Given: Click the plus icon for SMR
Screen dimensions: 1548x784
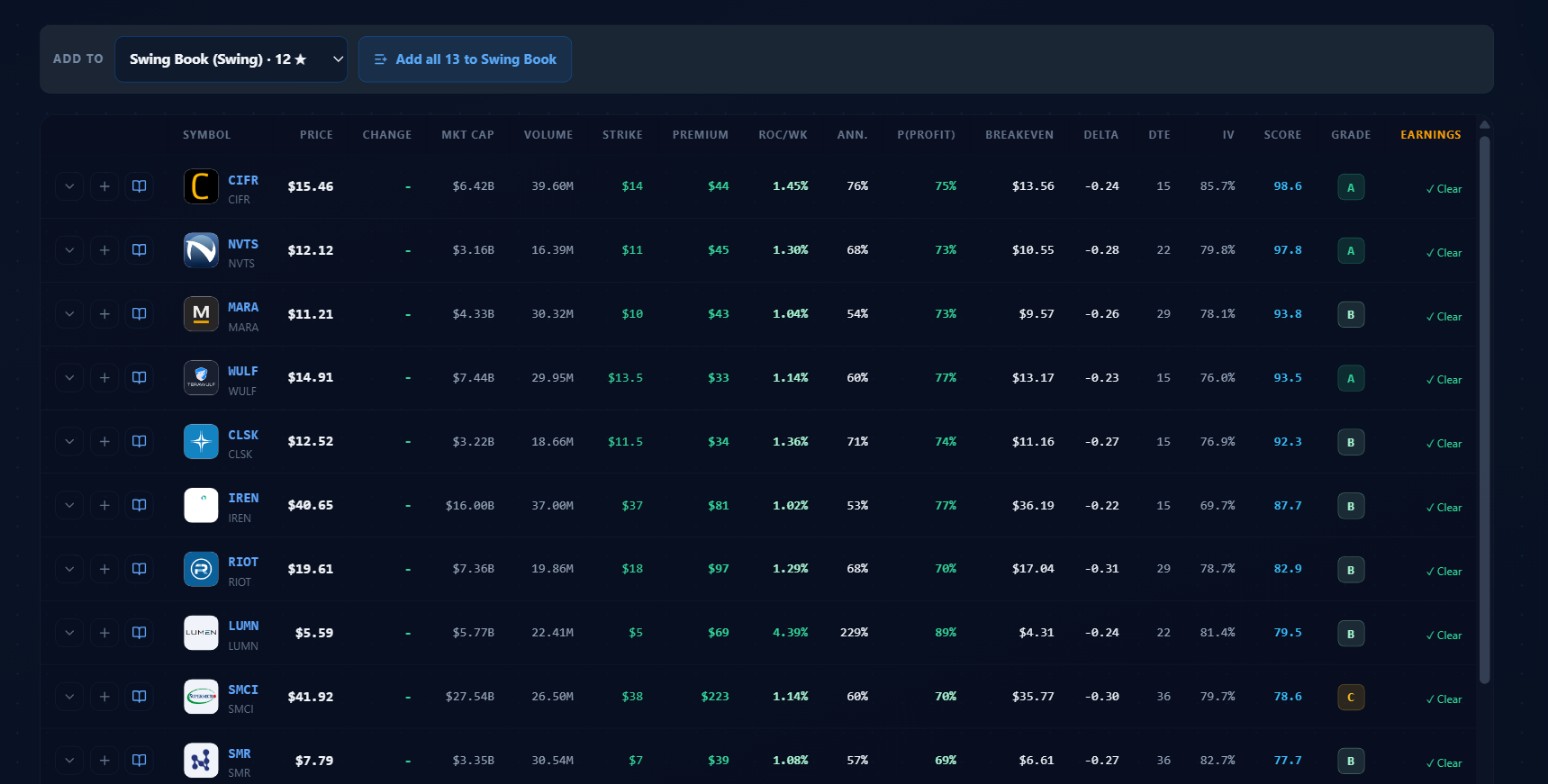Looking at the screenshot, I should 104,760.
